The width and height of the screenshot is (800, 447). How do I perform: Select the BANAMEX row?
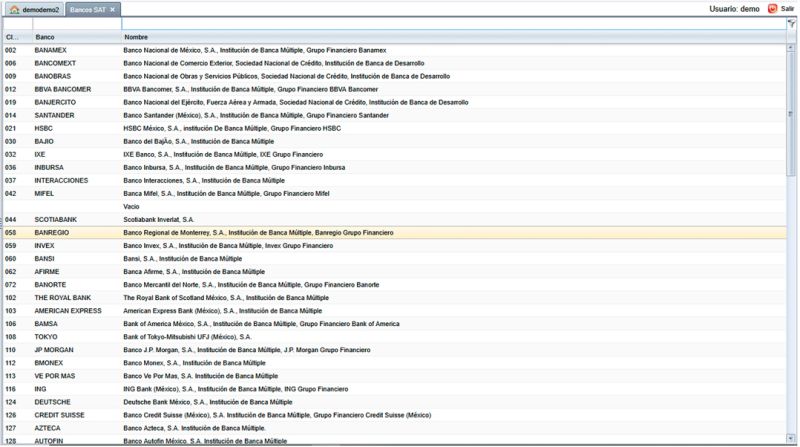click(394, 50)
